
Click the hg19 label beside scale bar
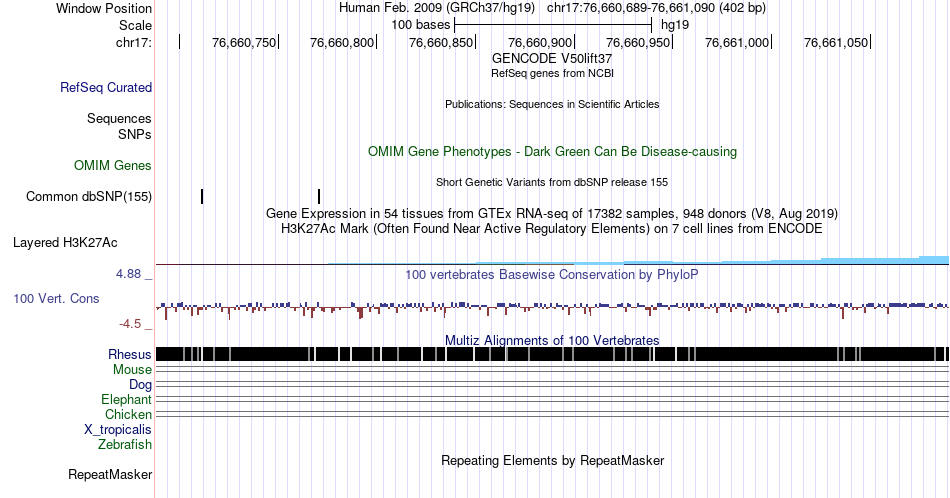pos(675,25)
